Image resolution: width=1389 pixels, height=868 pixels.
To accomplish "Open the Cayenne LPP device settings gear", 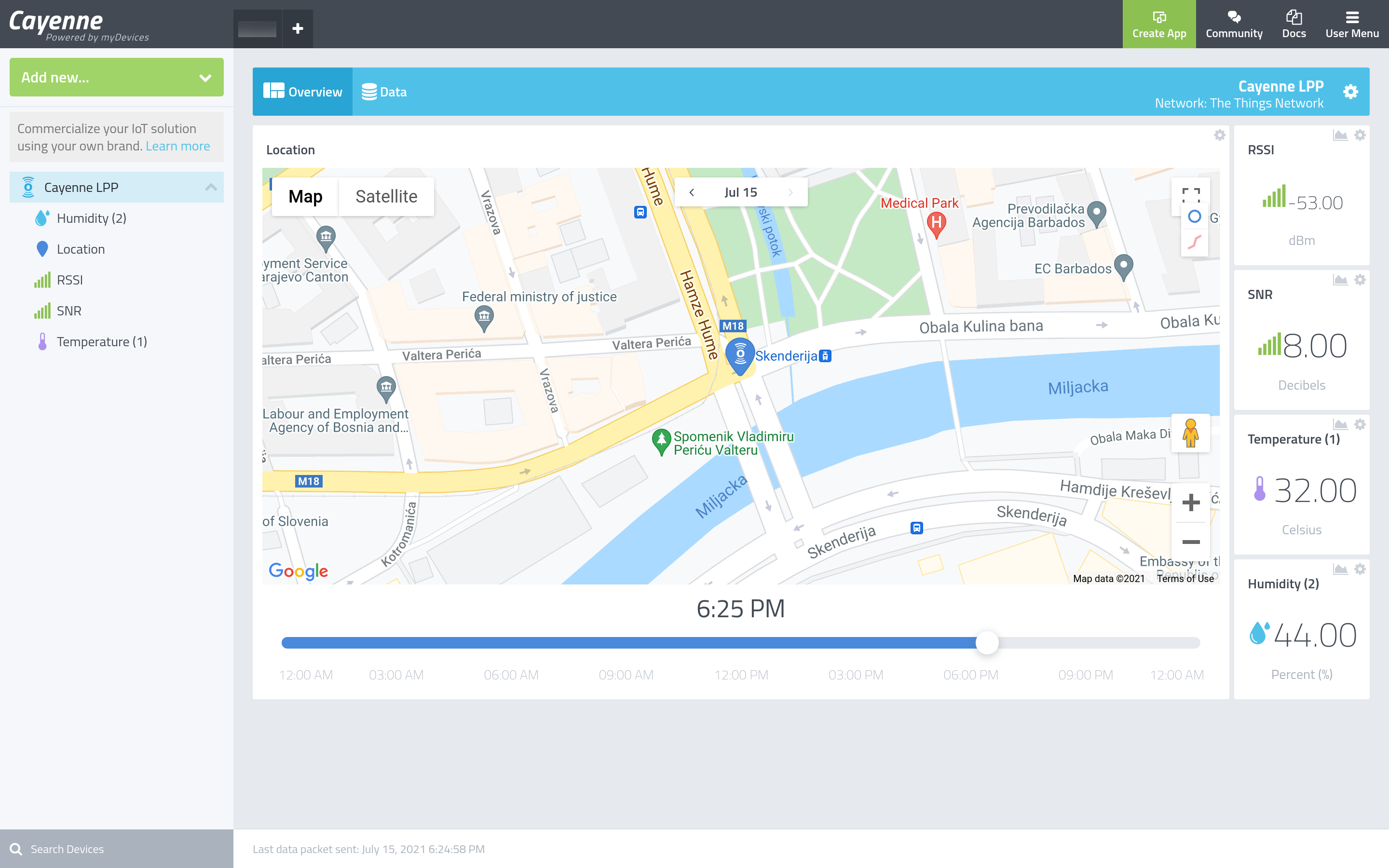I will 1350,91.
